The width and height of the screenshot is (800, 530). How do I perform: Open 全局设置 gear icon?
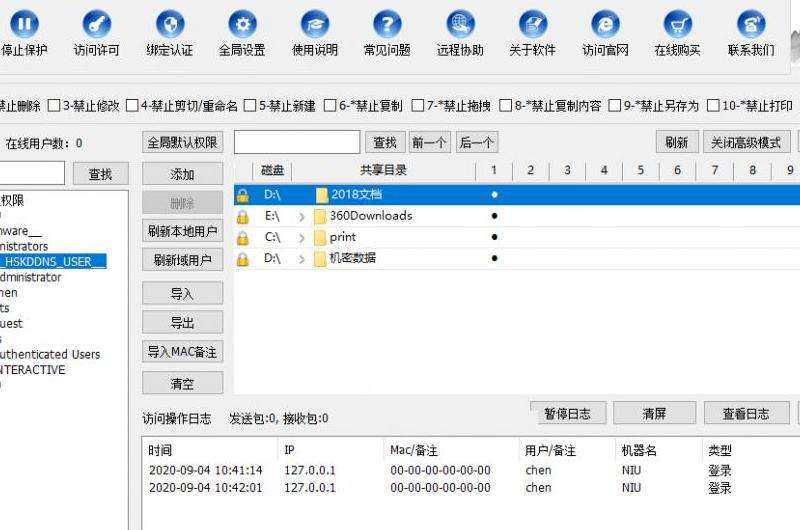point(242,24)
